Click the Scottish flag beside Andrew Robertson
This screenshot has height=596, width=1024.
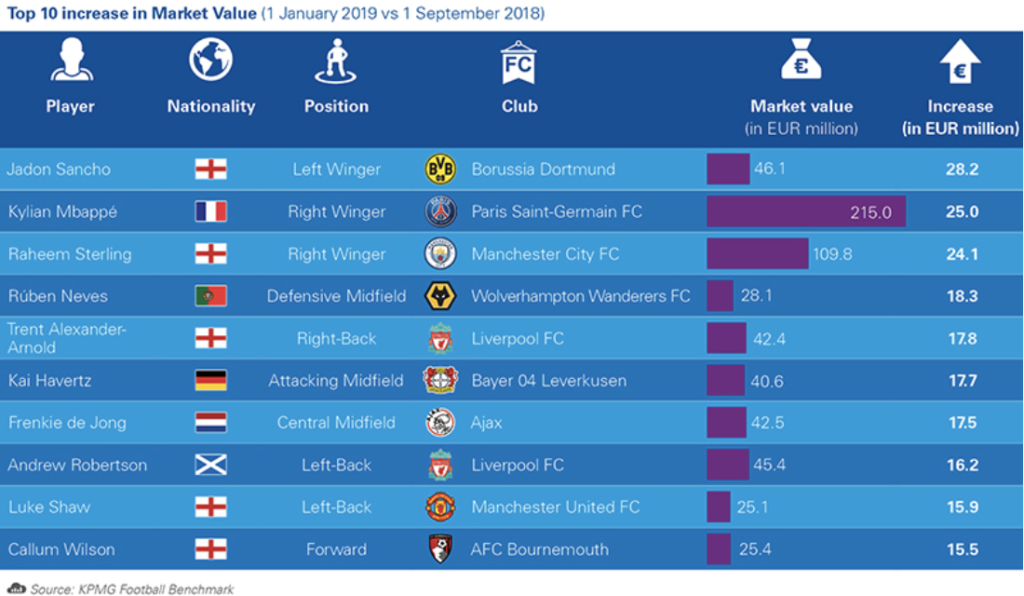pyautogui.click(x=211, y=465)
